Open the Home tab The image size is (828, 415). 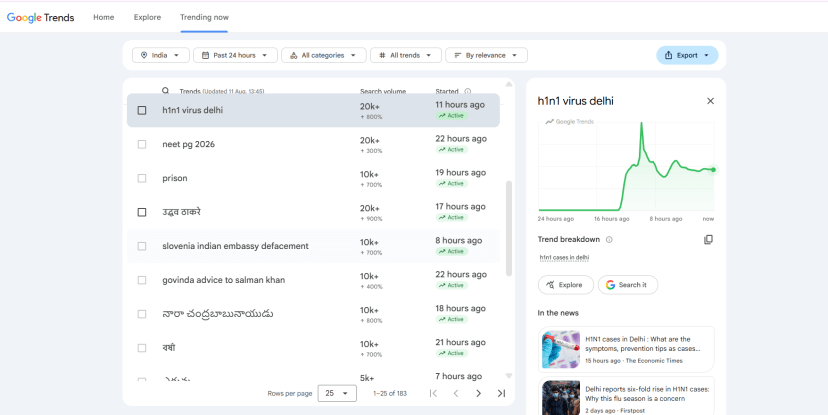tap(104, 17)
